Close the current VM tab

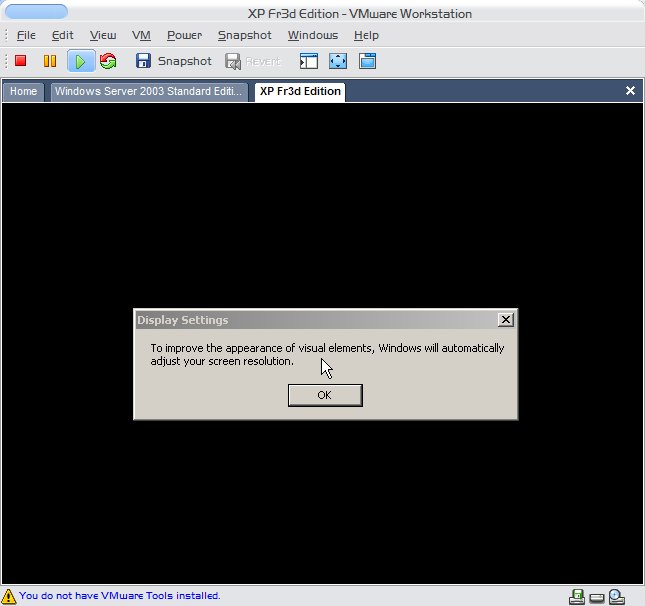pos(630,91)
